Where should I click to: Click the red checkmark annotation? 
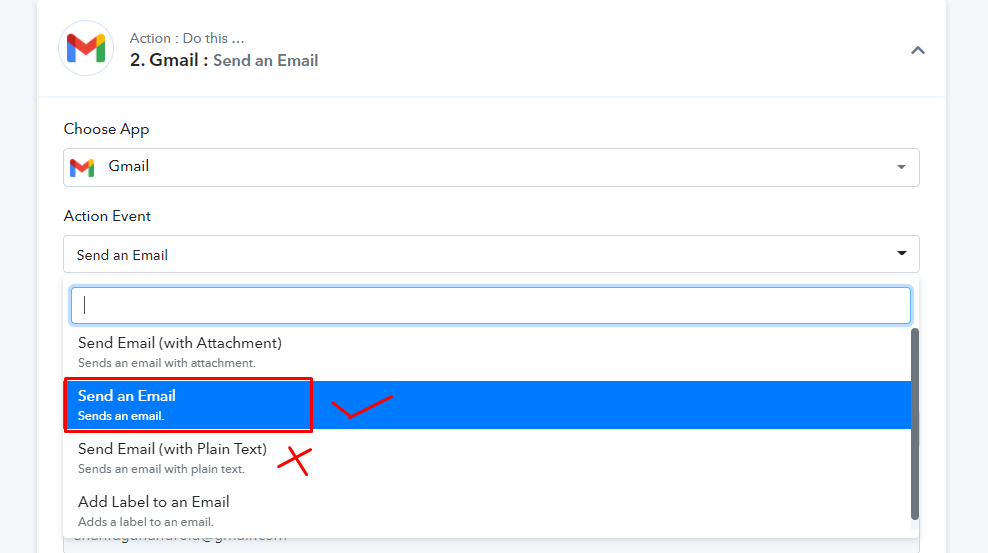(362, 406)
